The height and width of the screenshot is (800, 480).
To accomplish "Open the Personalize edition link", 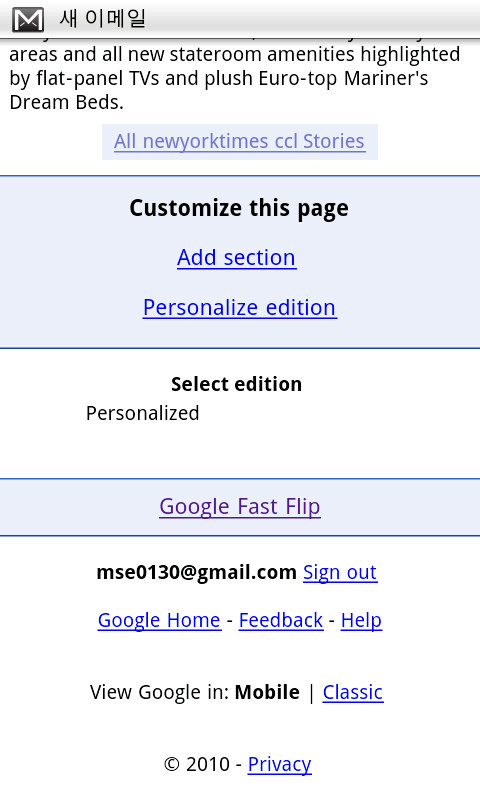I will 239,308.
